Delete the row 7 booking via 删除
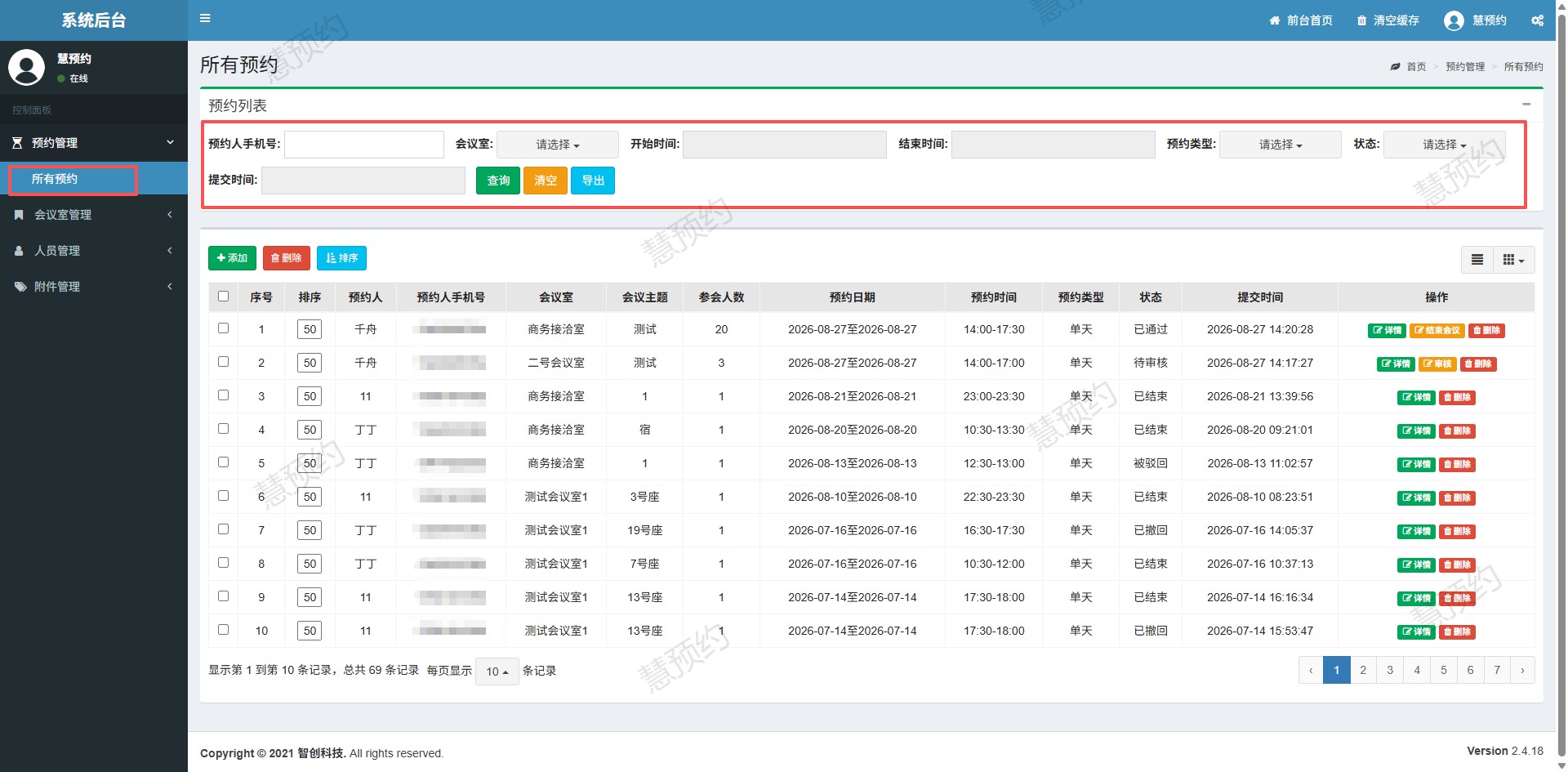 pyautogui.click(x=1457, y=532)
